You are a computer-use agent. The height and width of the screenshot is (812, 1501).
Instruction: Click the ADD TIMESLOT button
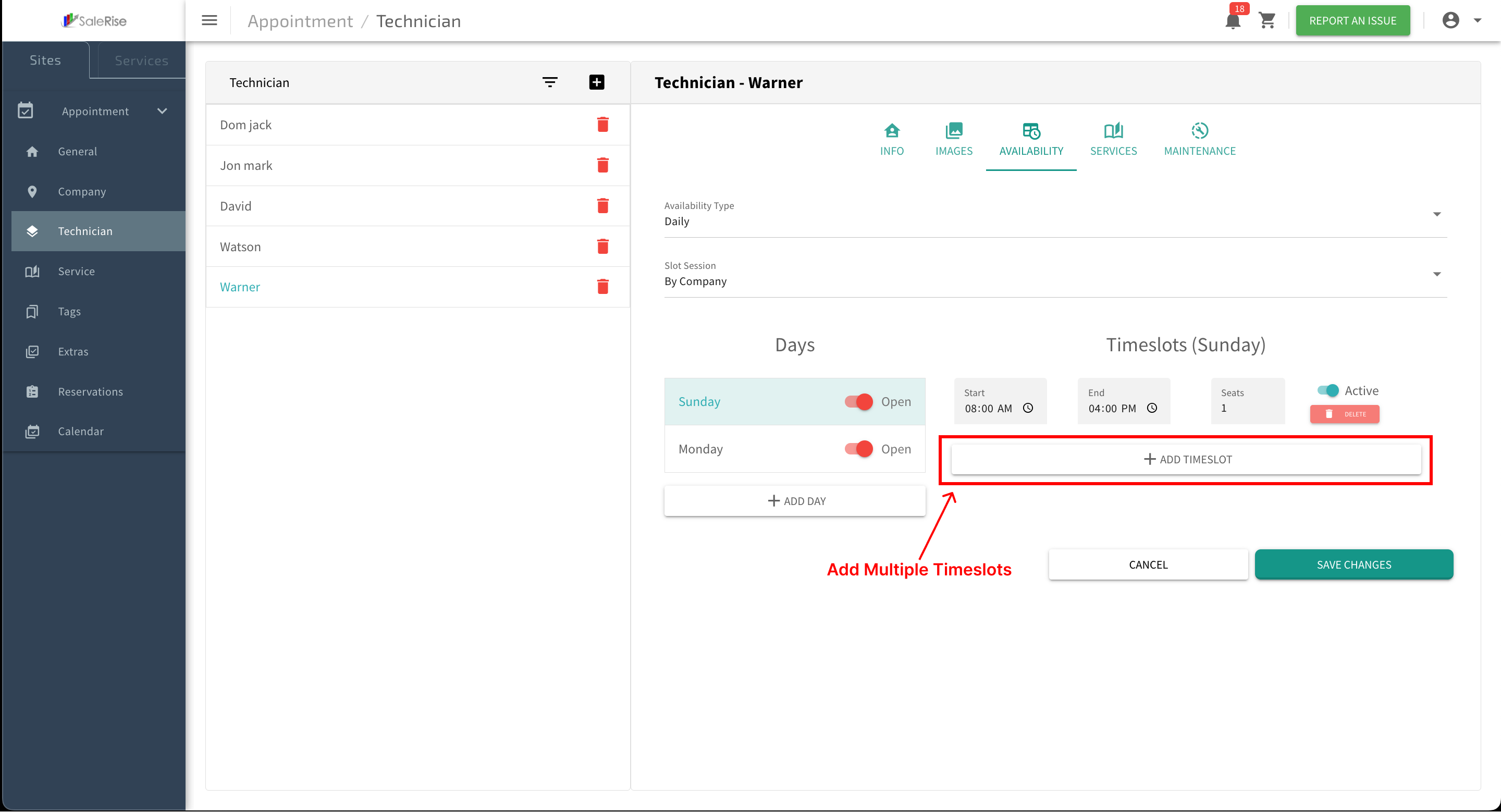click(x=1186, y=460)
